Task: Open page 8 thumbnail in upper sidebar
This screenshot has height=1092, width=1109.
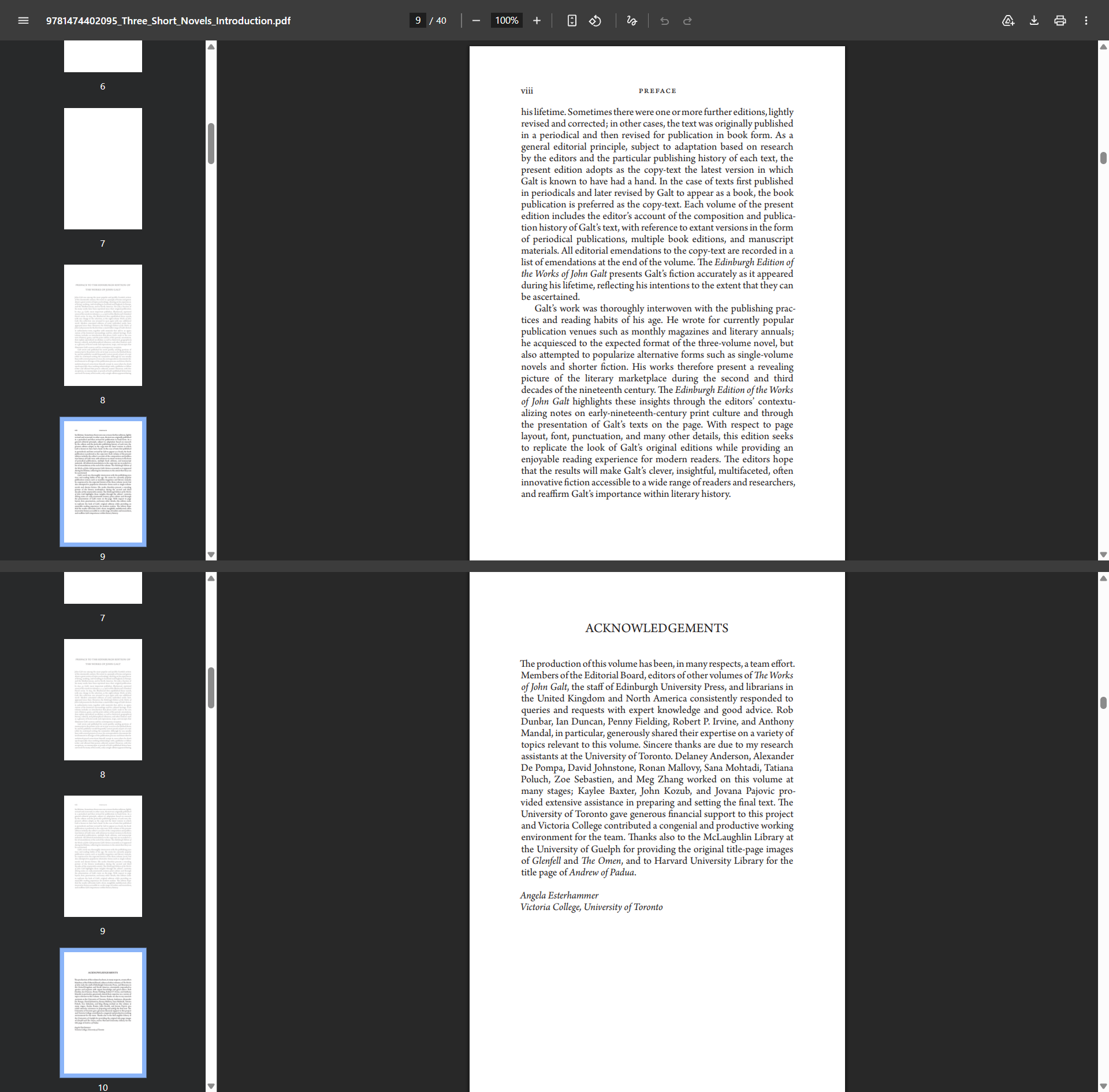Action: point(103,325)
